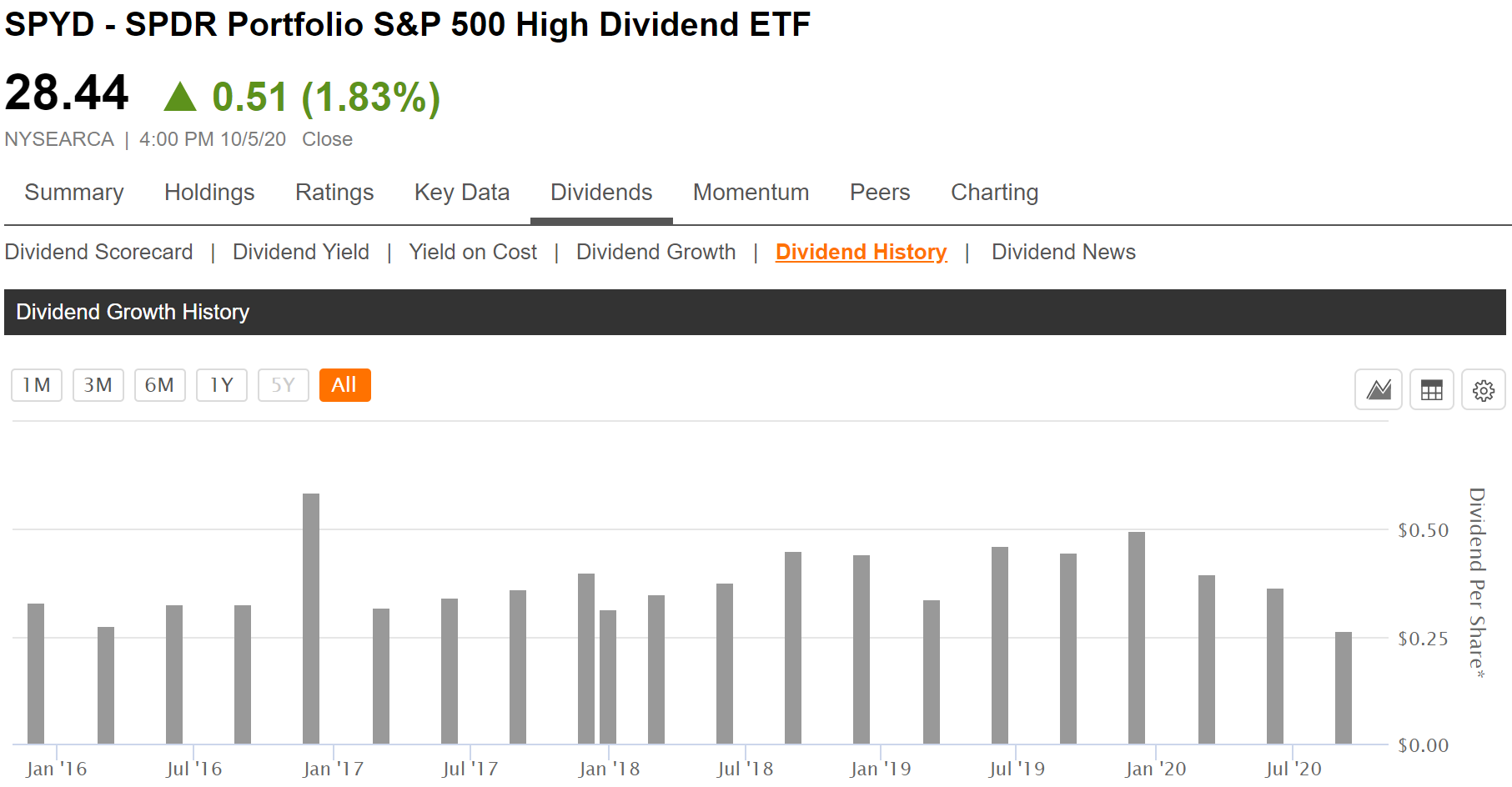Image resolution: width=1512 pixels, height=787 pixels.
Task: Click the $0.50 axis label
Action: [1424, 530]
